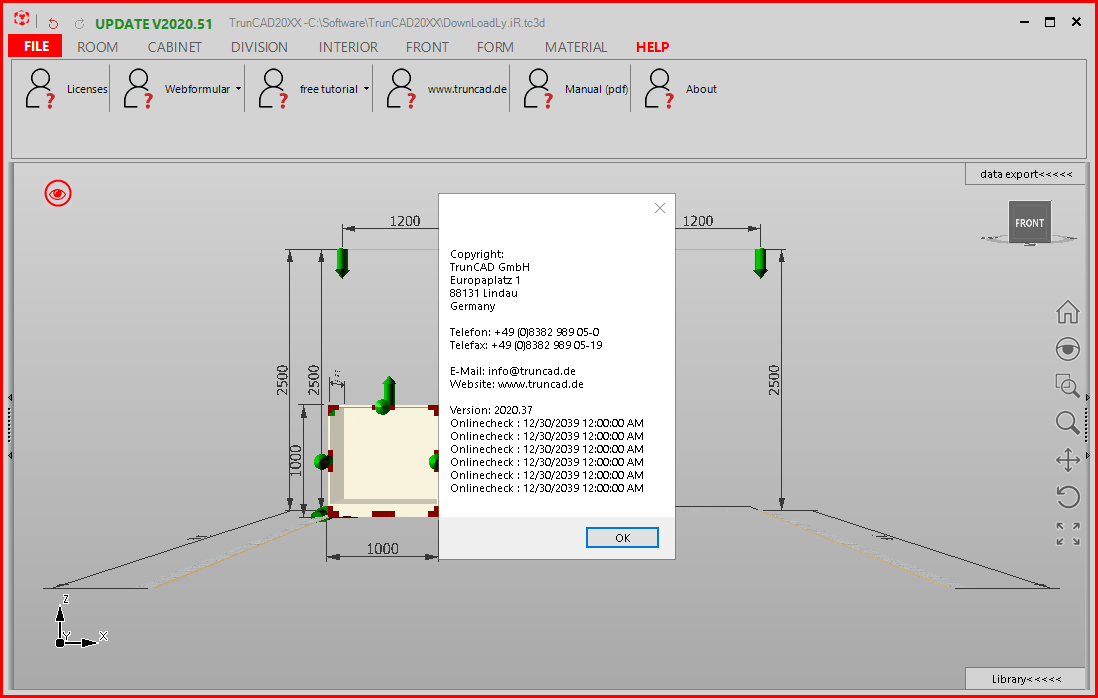Open the Webformular dropdown
Screen dimensions: 1098x698
[238, 88]
